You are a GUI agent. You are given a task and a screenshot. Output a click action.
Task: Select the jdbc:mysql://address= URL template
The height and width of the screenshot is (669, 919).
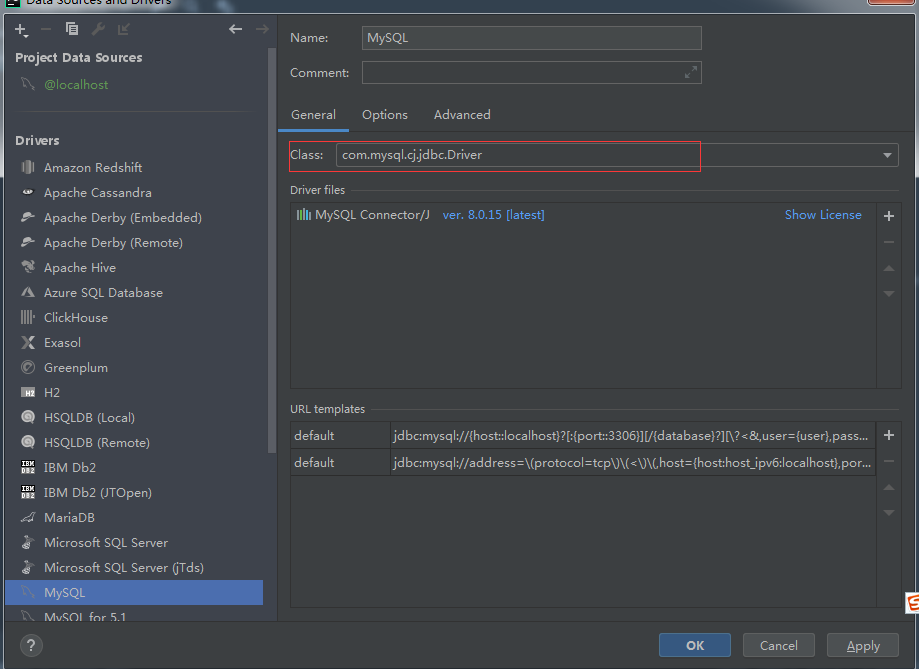pos(632,463)
